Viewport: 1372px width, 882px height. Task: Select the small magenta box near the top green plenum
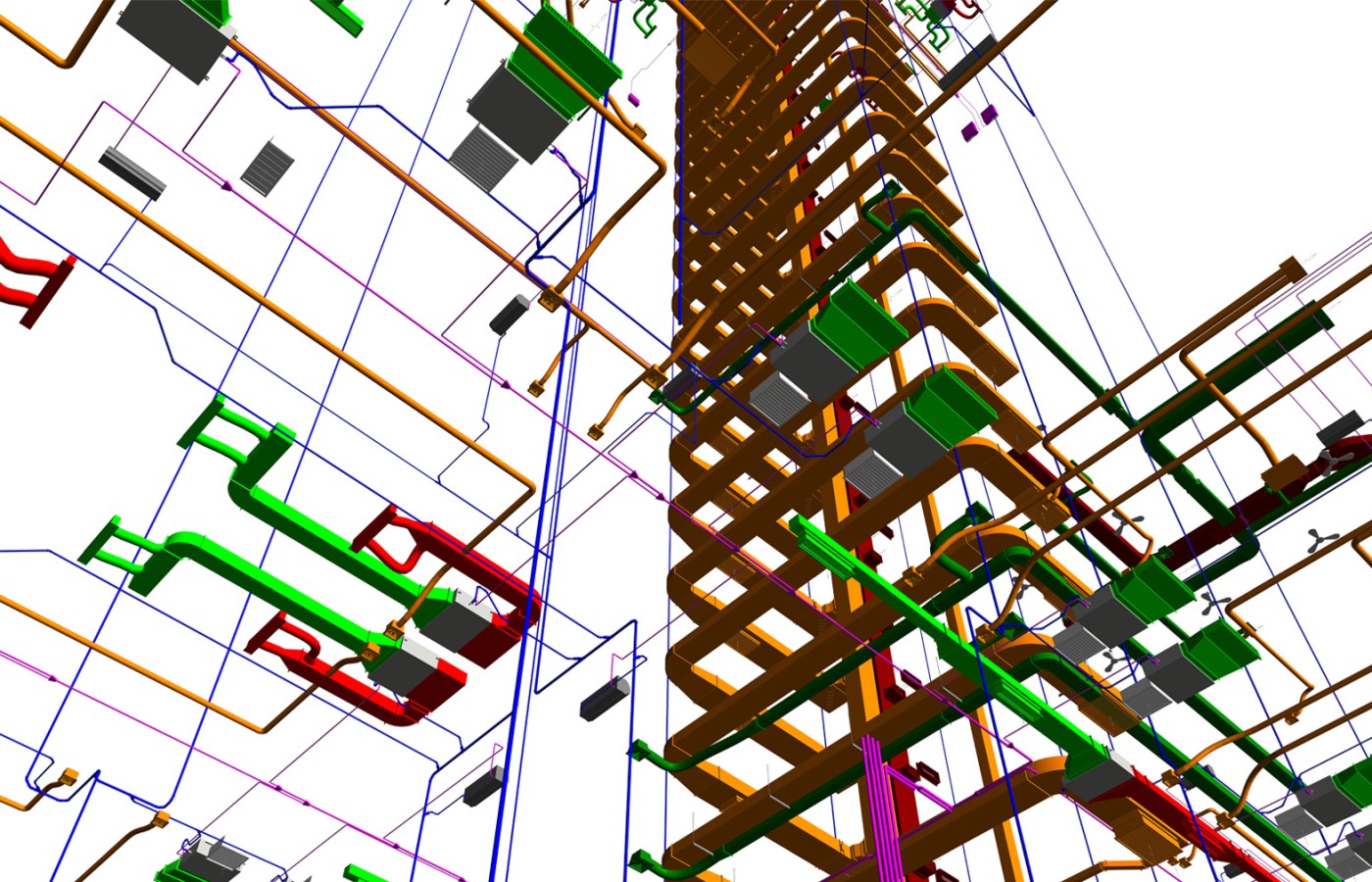point(634,99)
